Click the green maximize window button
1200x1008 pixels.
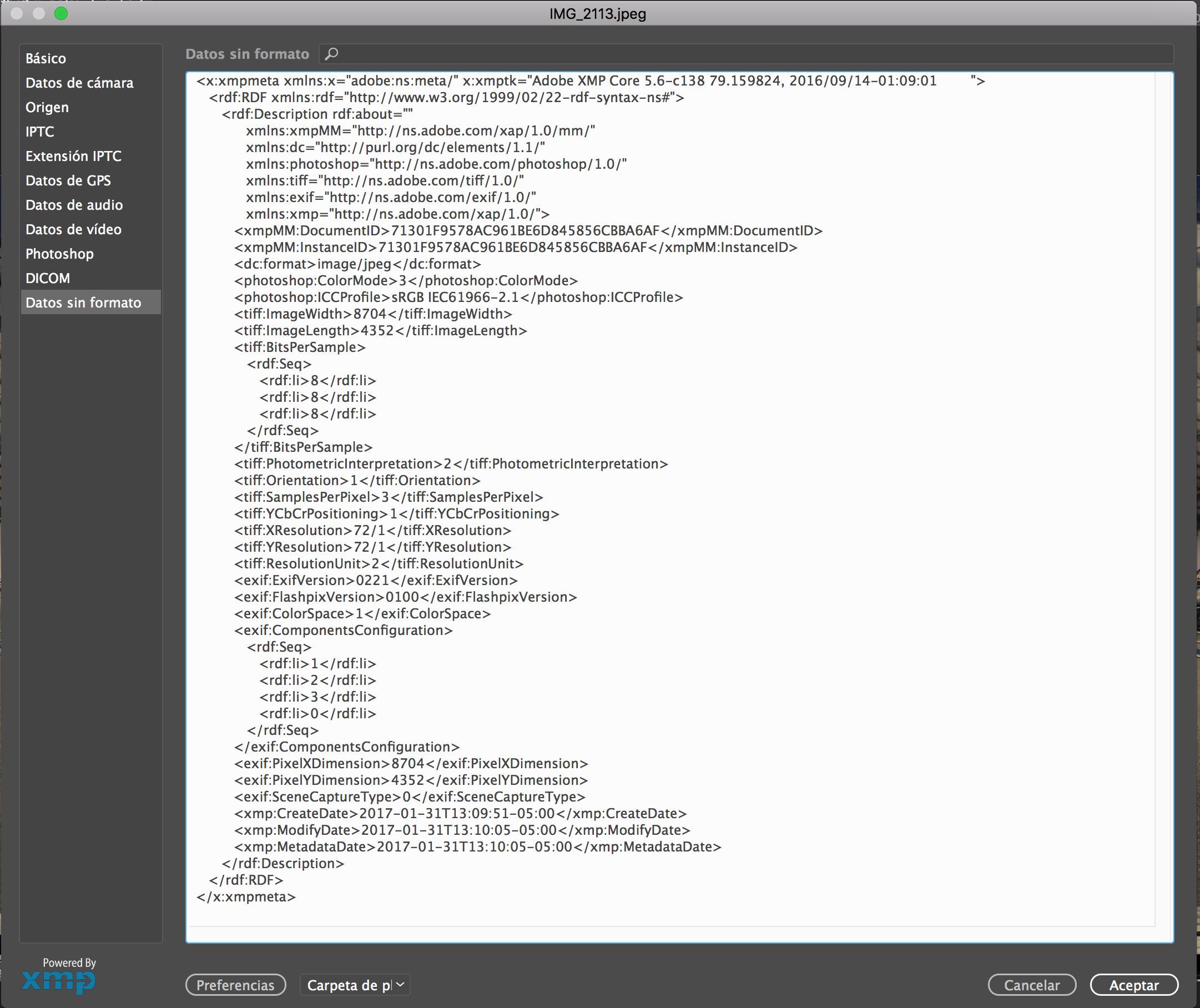pos(61,13)
